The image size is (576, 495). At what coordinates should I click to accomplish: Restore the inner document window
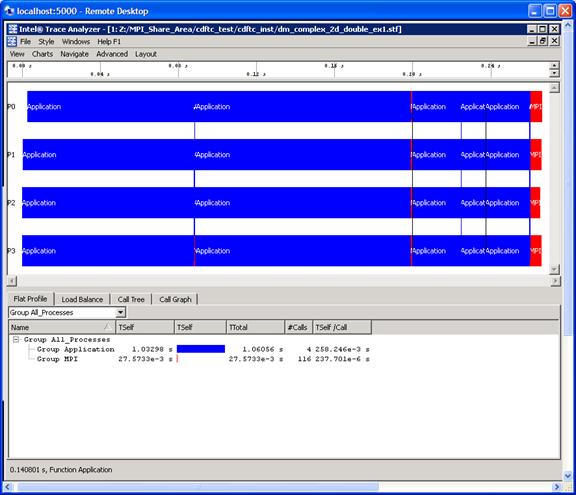543,41
